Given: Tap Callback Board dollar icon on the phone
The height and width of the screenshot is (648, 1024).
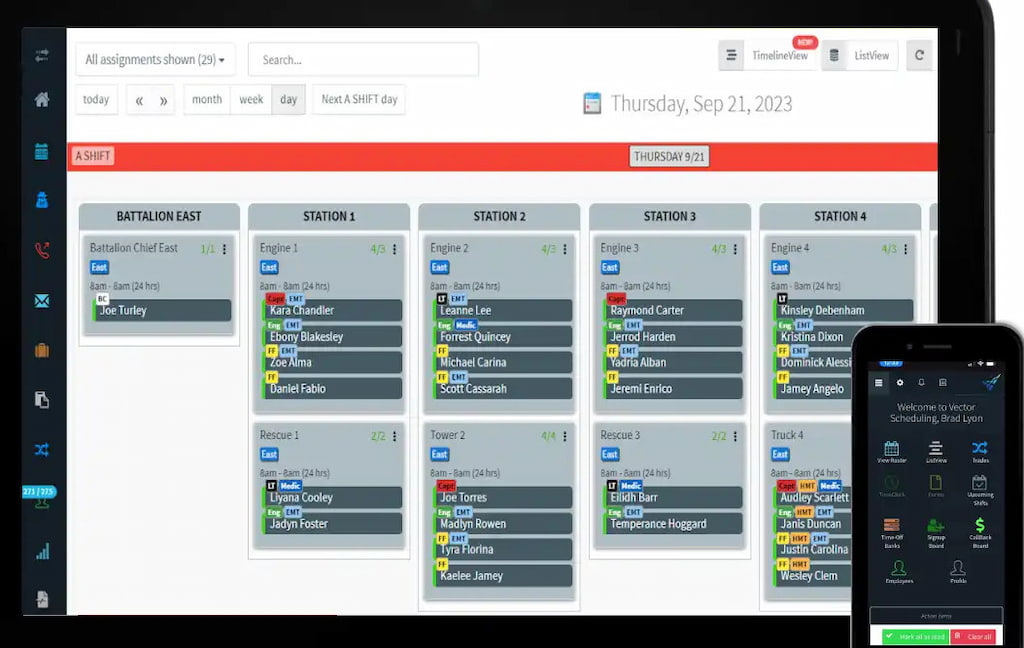Looking at the screenshot, I should point(980,532).
